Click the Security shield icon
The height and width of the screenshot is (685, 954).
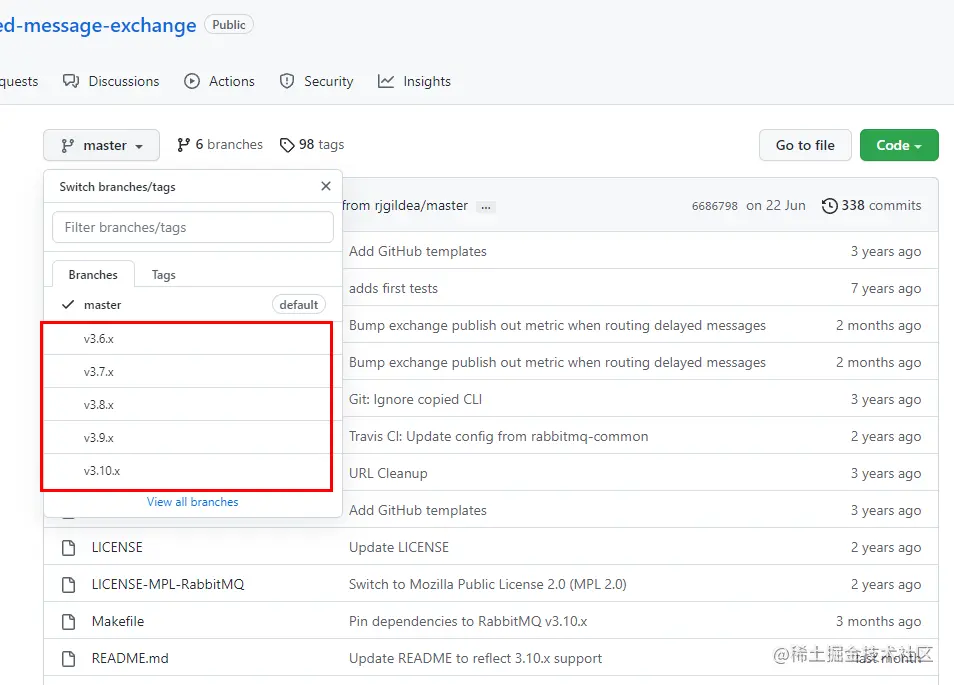click(287, 81)
